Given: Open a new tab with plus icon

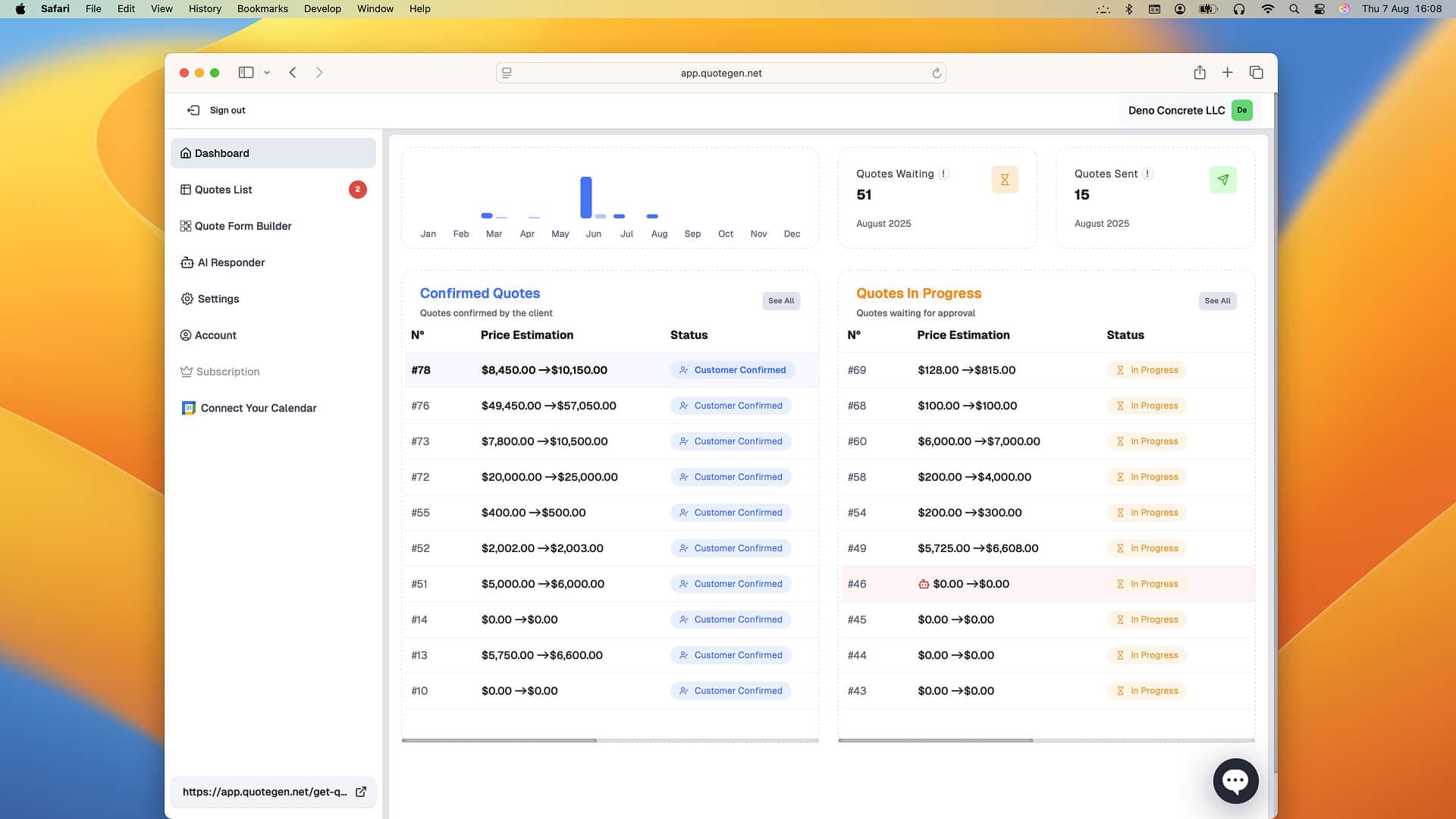Looking at the screenshot, I should tap(1227, 73).
